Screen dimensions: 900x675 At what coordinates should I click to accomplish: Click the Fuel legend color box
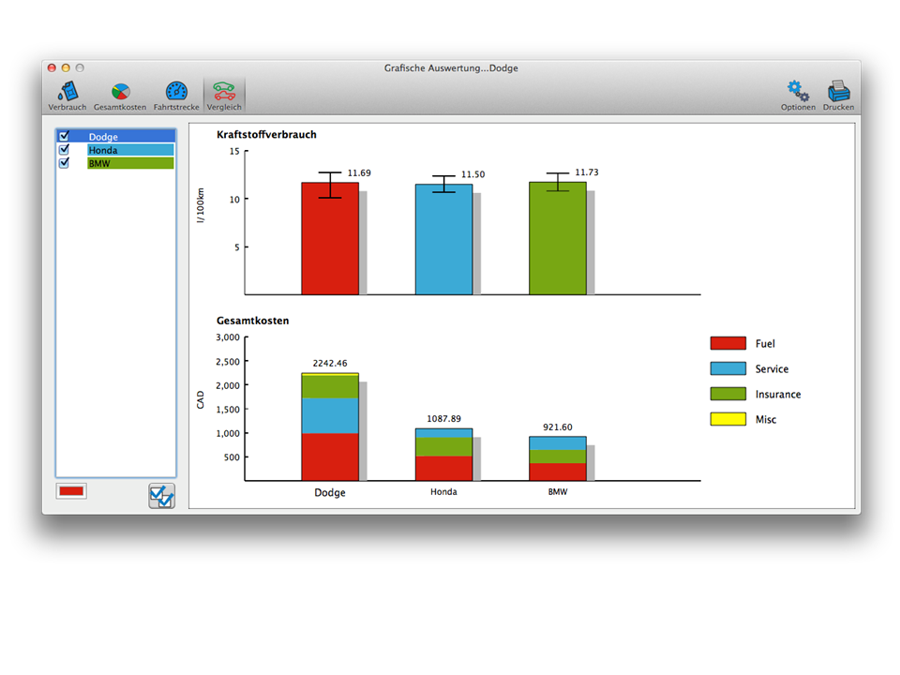click(x=728, y=343)
